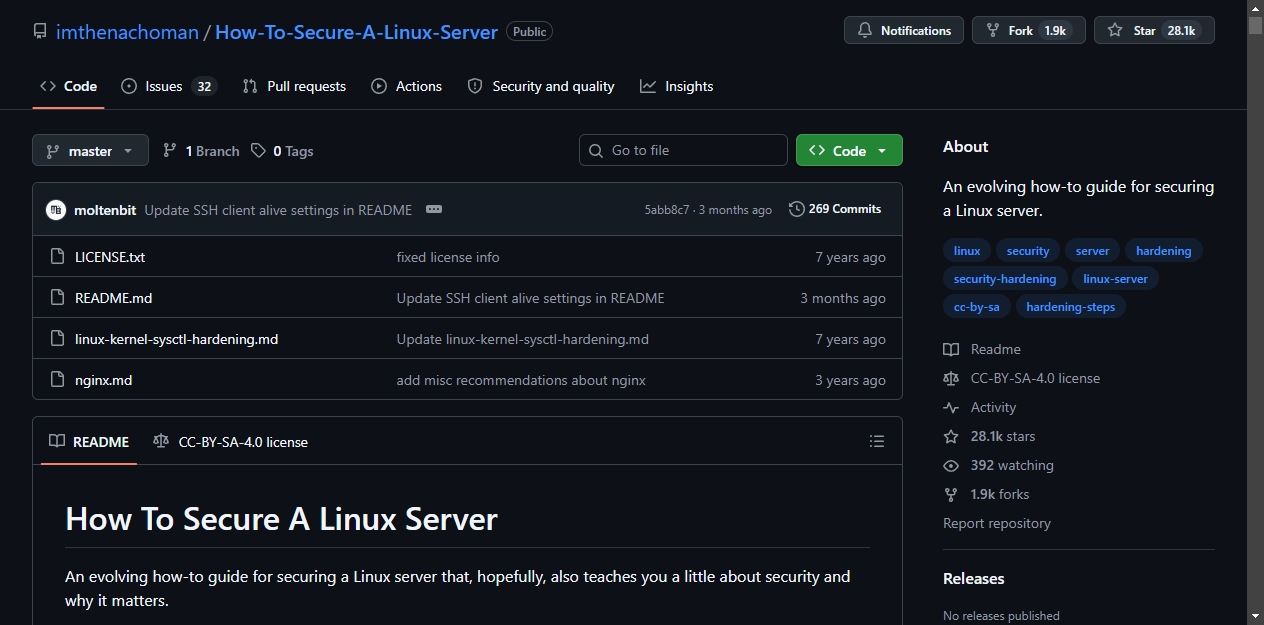This screenshot has width=1264, height=625.
Task: Open imthenachoman owner profile link
Action: (127, 31)
